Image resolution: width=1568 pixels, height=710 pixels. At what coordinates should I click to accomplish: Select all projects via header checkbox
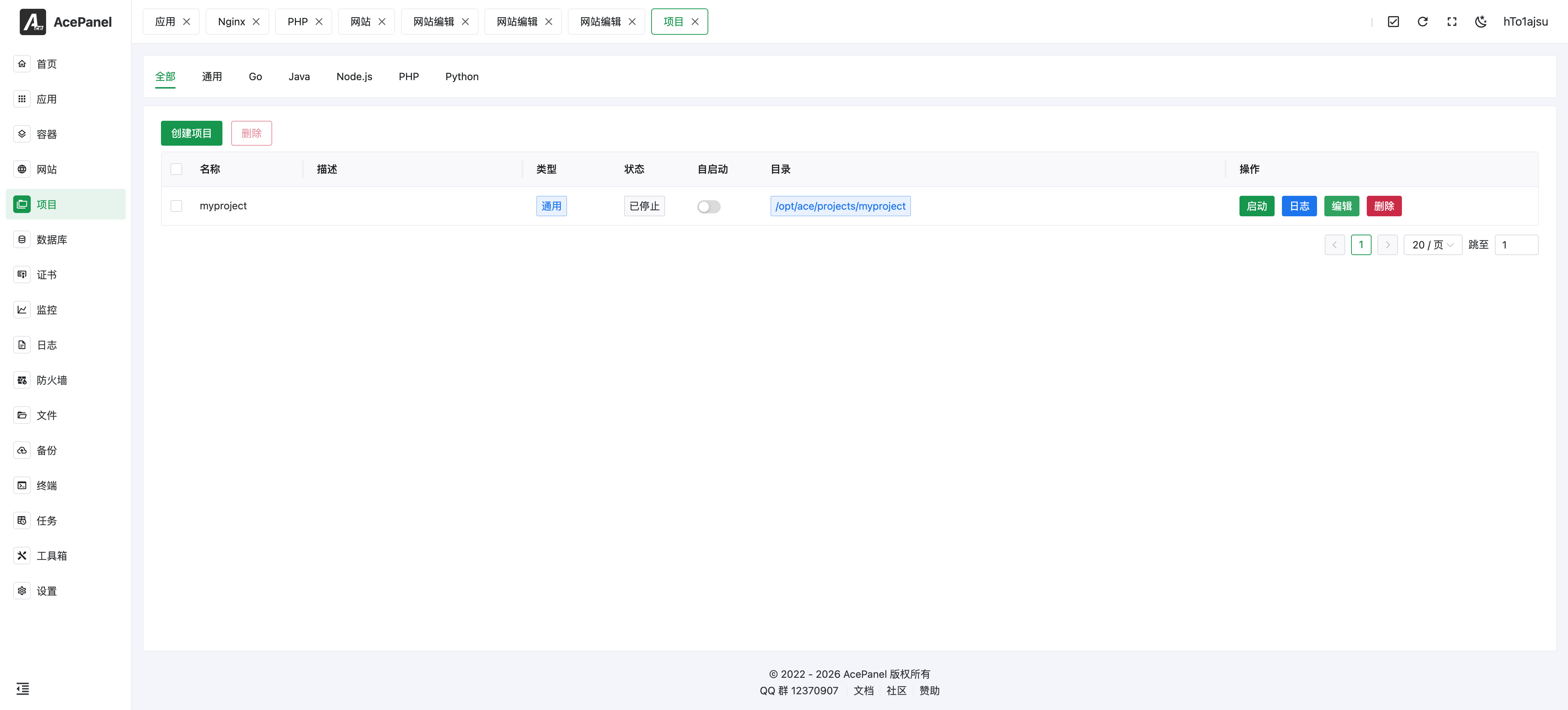point(177,169)
